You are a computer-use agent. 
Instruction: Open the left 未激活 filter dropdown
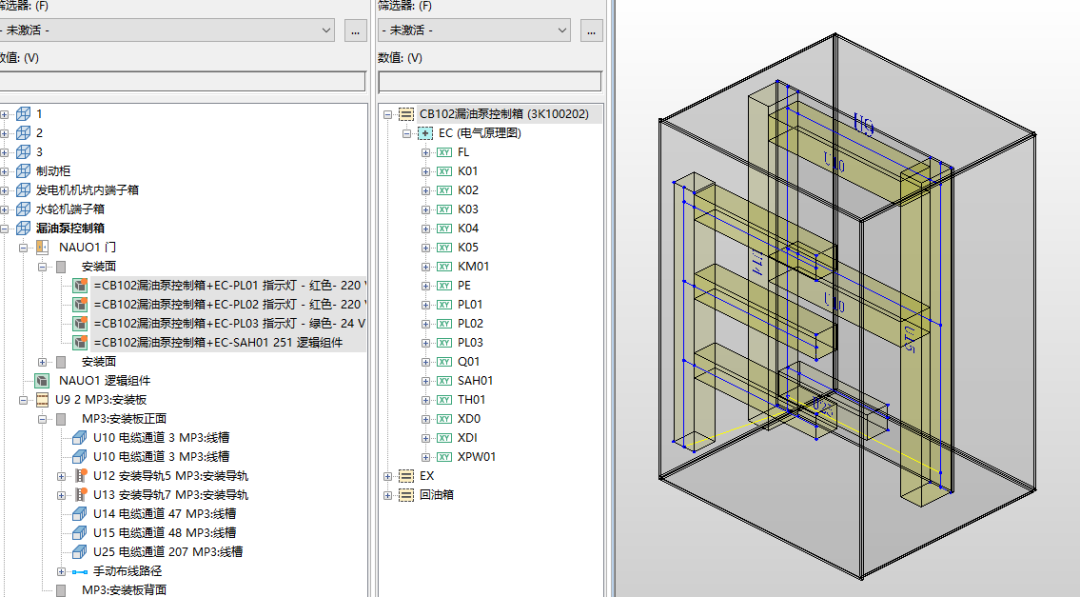pyautogui.click(x=326, y=30)
